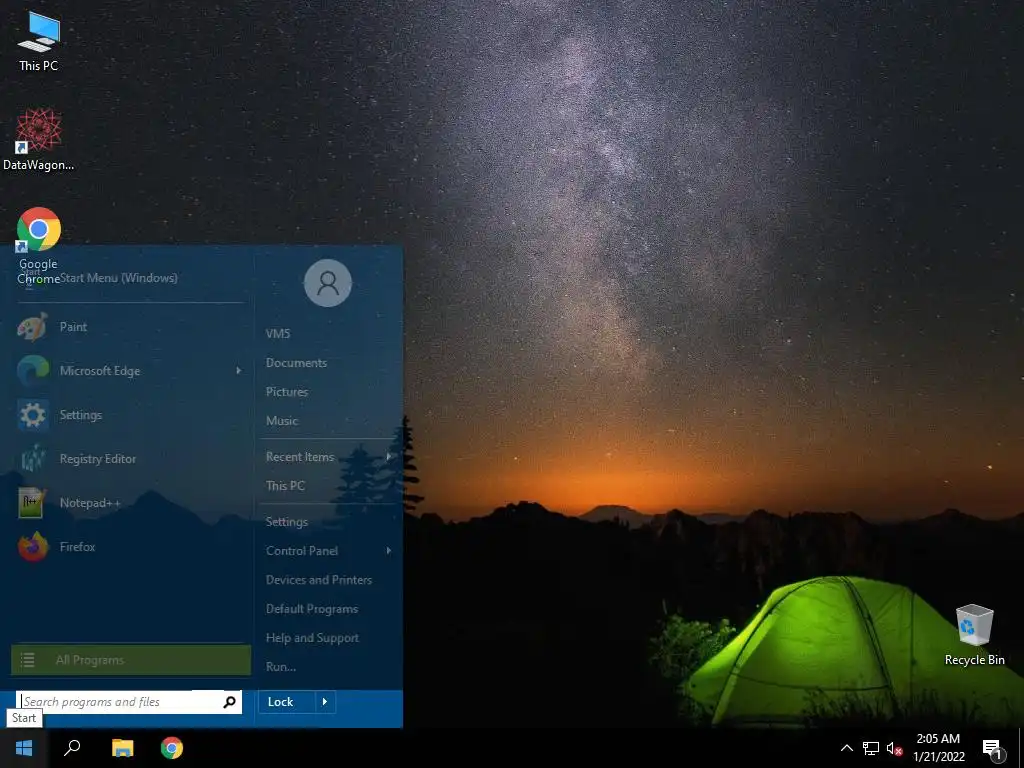Click All Programs button
Screen dimensions: 1024x768
coord(131,660)
